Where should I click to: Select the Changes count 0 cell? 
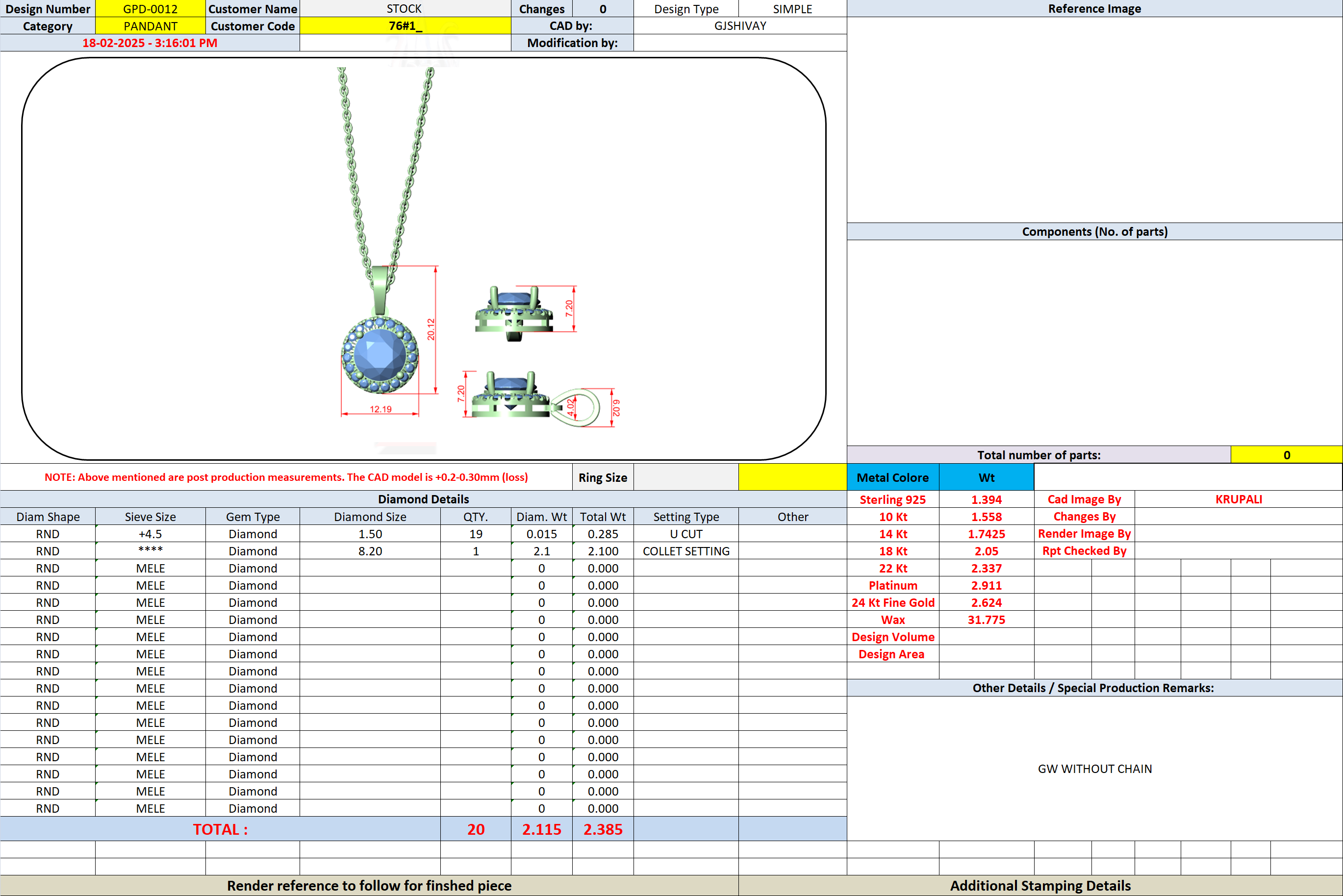602,8
